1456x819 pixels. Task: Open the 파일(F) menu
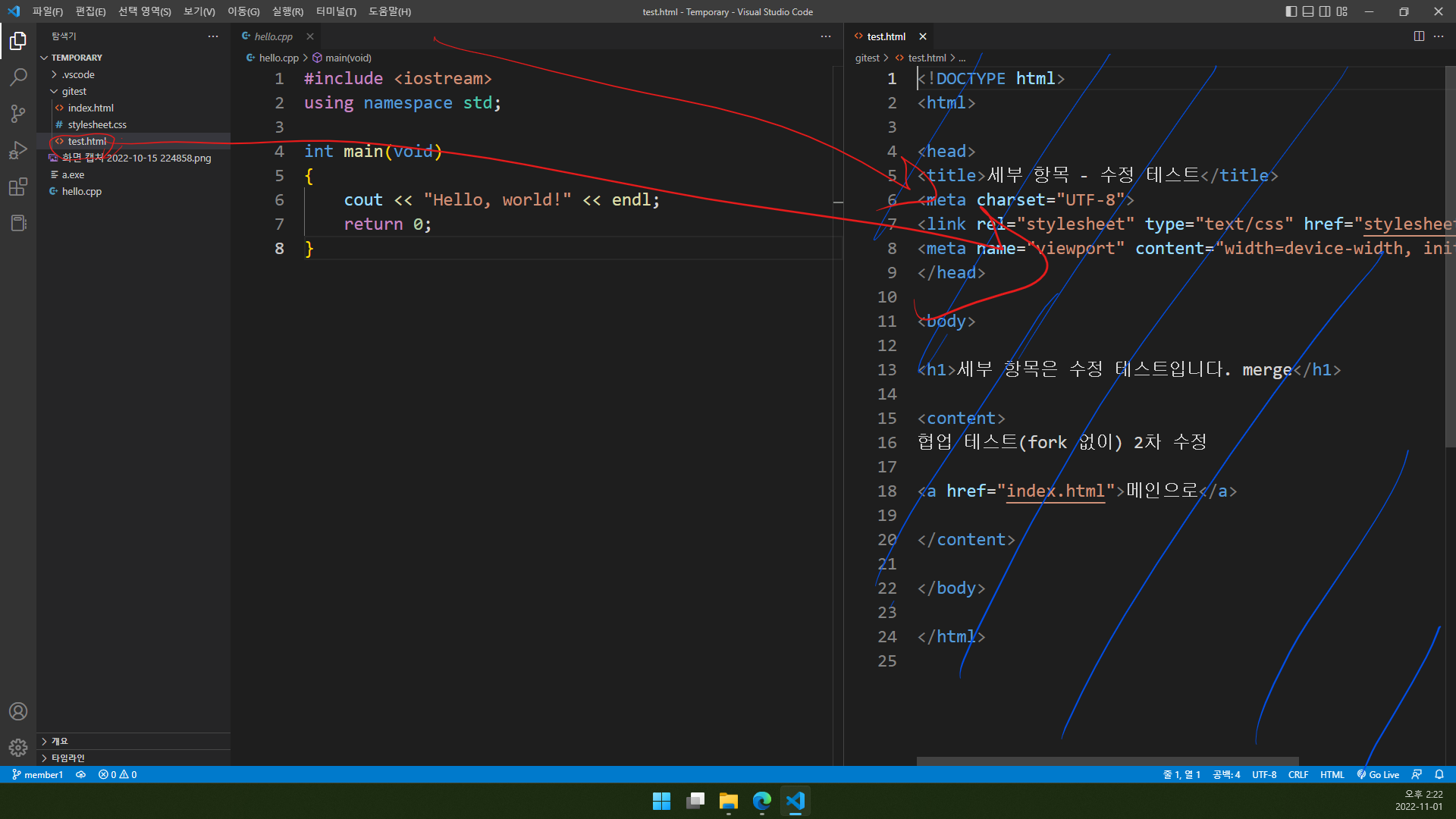(x=48, y=11)
